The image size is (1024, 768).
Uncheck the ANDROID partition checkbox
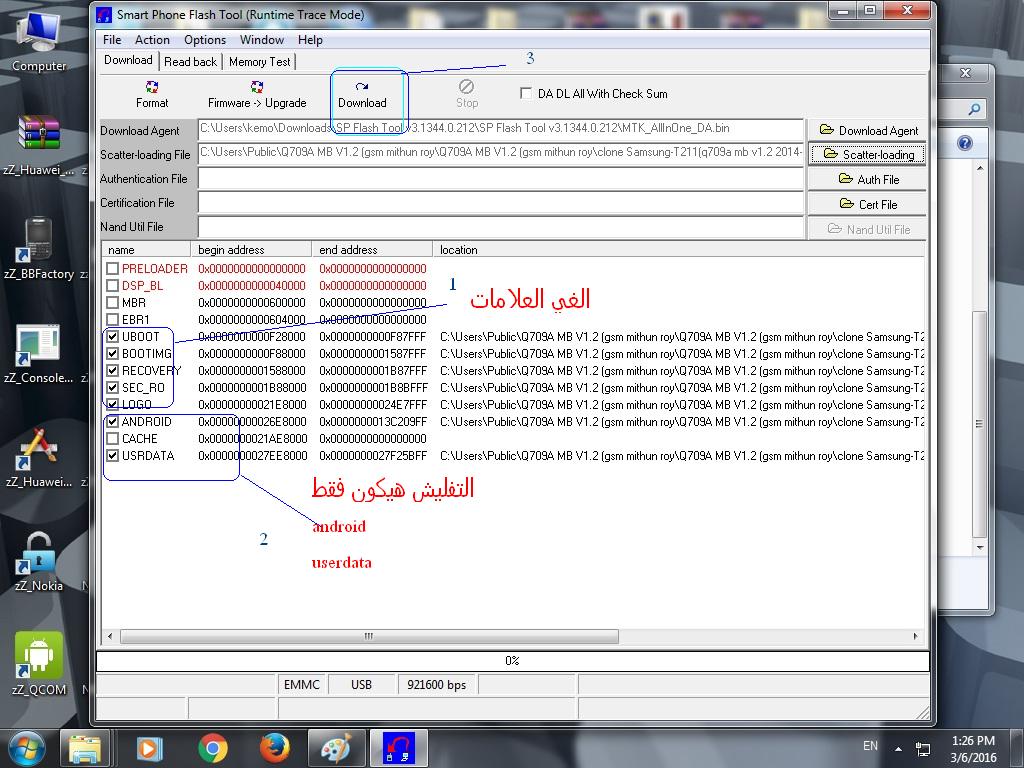click(x=112, y=421)
